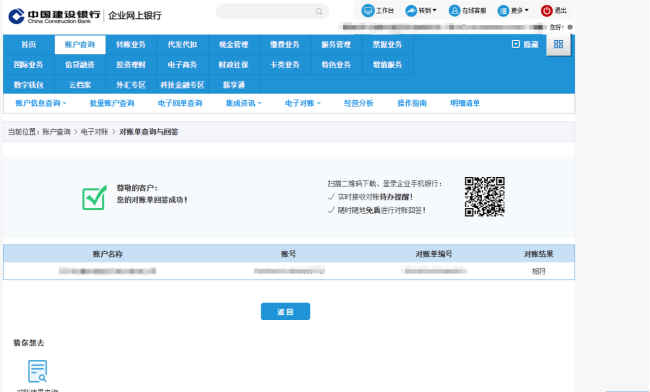Open the 操作指南 link
The width and height of the screenshot is (650, 392).
(412, 103)
